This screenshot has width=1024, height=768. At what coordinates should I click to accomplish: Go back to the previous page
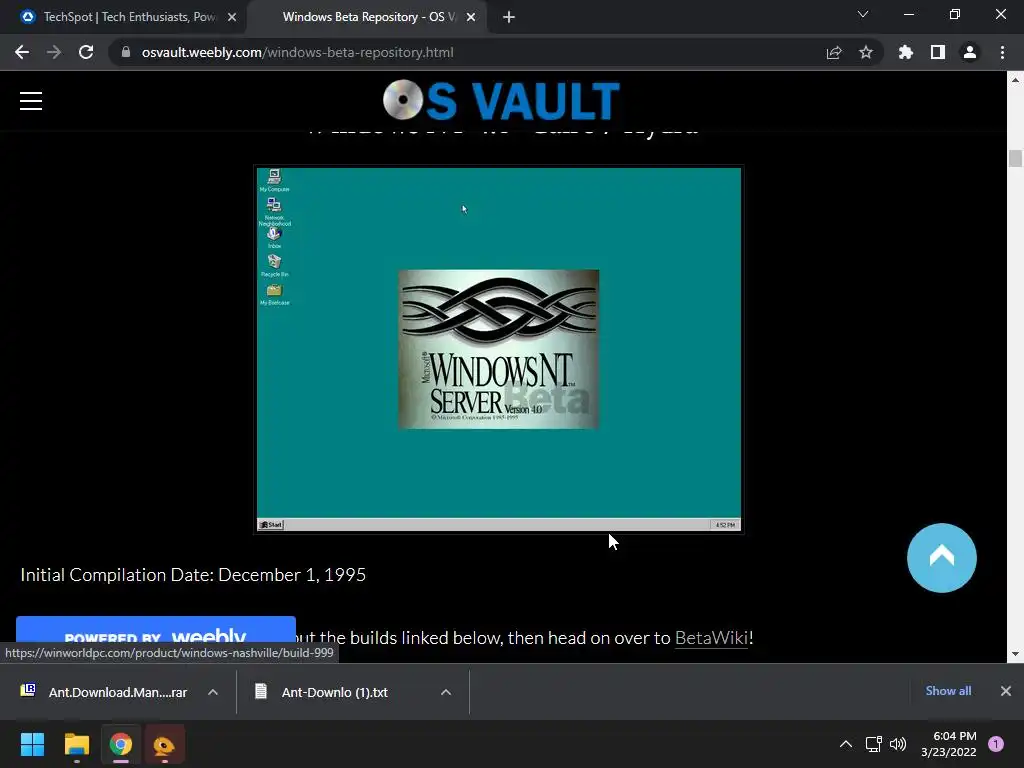[22, 52]
